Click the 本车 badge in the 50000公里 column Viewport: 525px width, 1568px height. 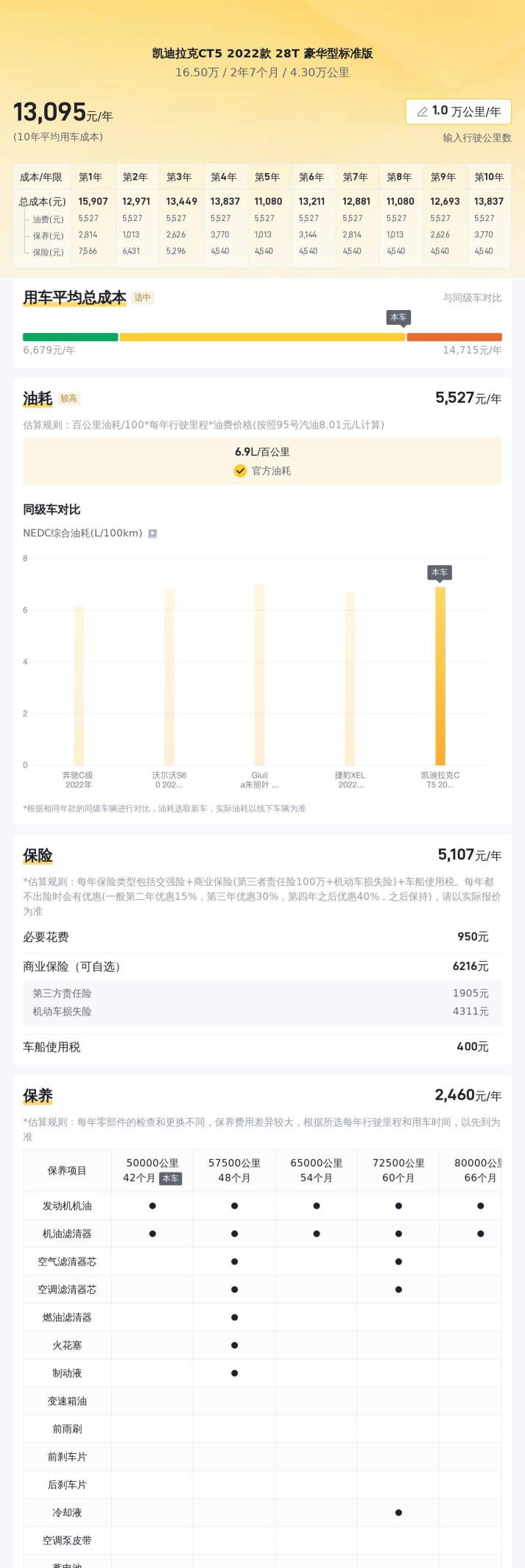point(170,1178)
